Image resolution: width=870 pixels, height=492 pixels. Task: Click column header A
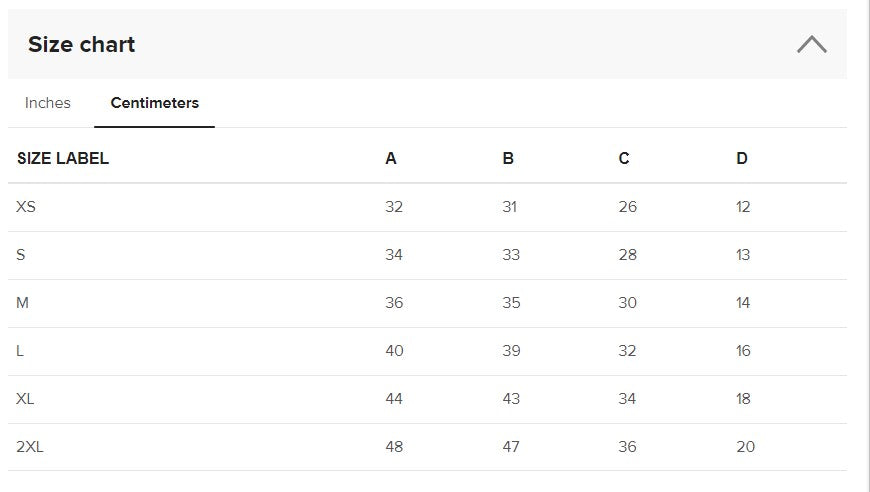(x=391, y=158)
